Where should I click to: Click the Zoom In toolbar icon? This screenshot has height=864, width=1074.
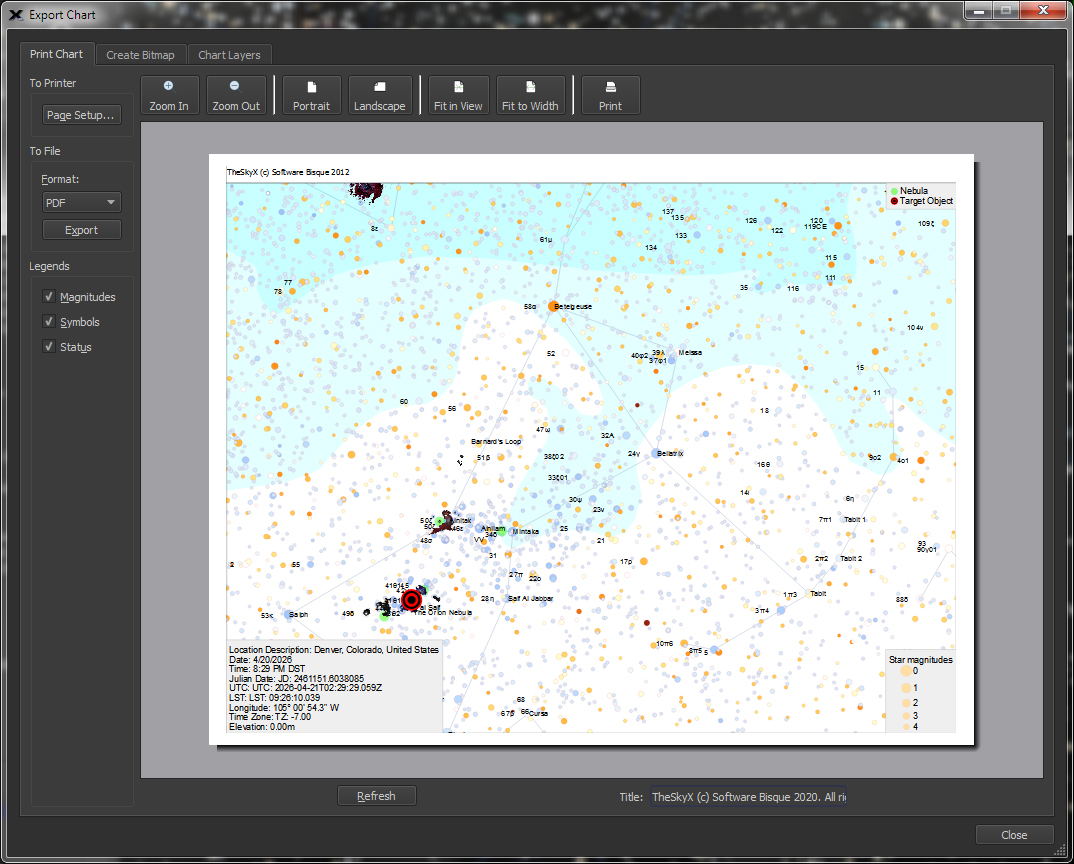[169, 95]
